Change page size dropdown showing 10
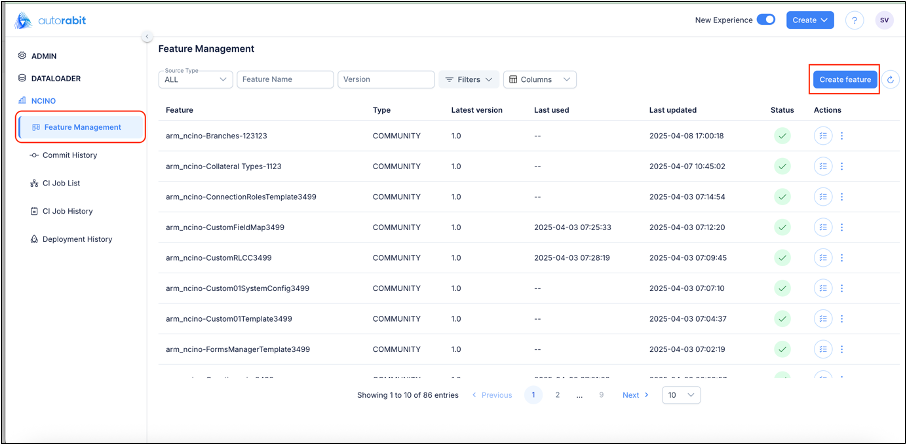Viewport: 906px width, 444px height. (682, 395)
